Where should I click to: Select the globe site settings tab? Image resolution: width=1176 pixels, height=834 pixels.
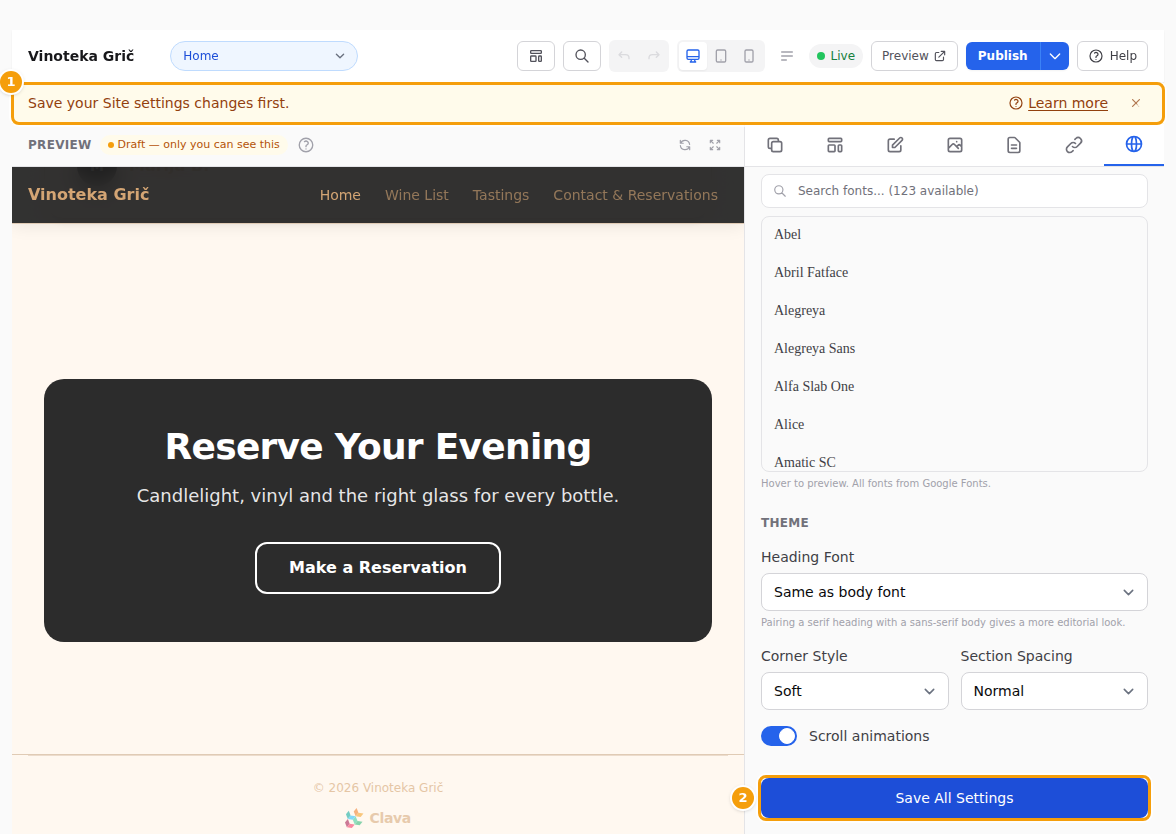coord(1134,144)
